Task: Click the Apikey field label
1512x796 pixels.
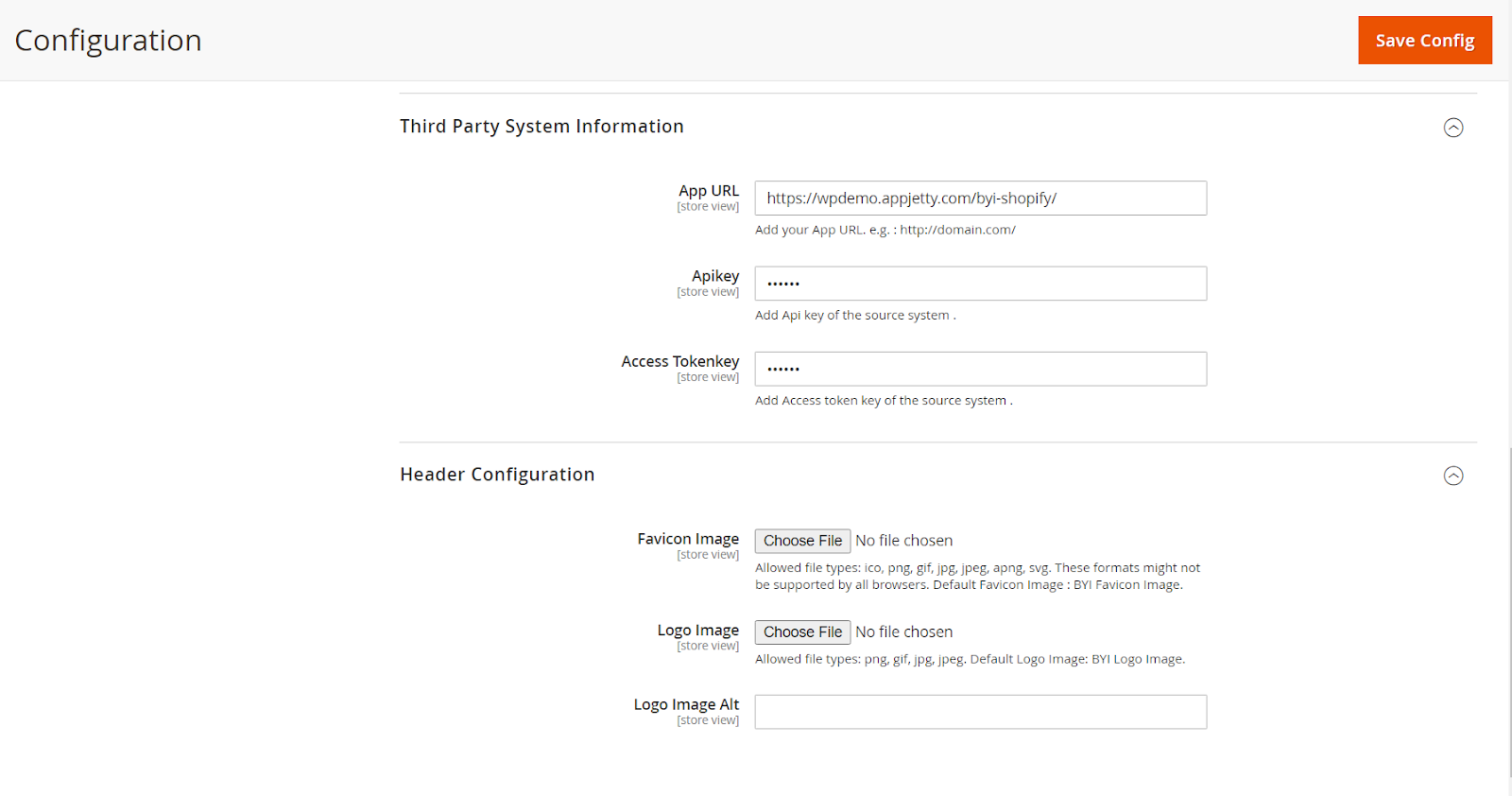Action: point(715,276)
